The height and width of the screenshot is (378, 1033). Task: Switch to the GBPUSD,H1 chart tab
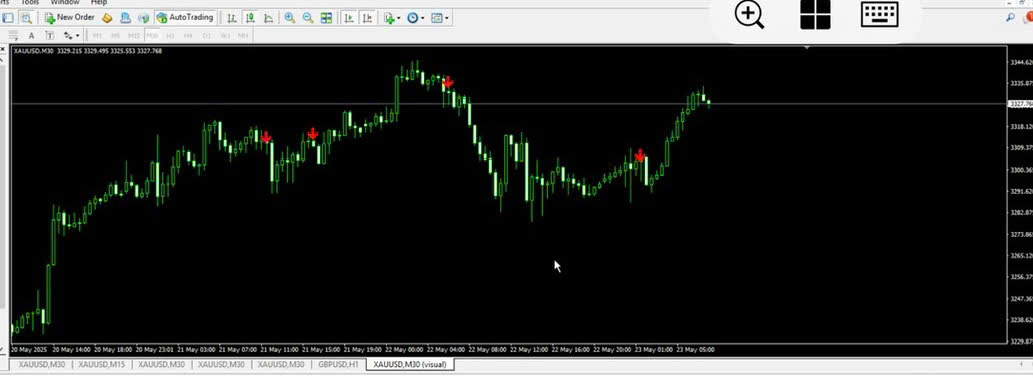click(339, 364)
